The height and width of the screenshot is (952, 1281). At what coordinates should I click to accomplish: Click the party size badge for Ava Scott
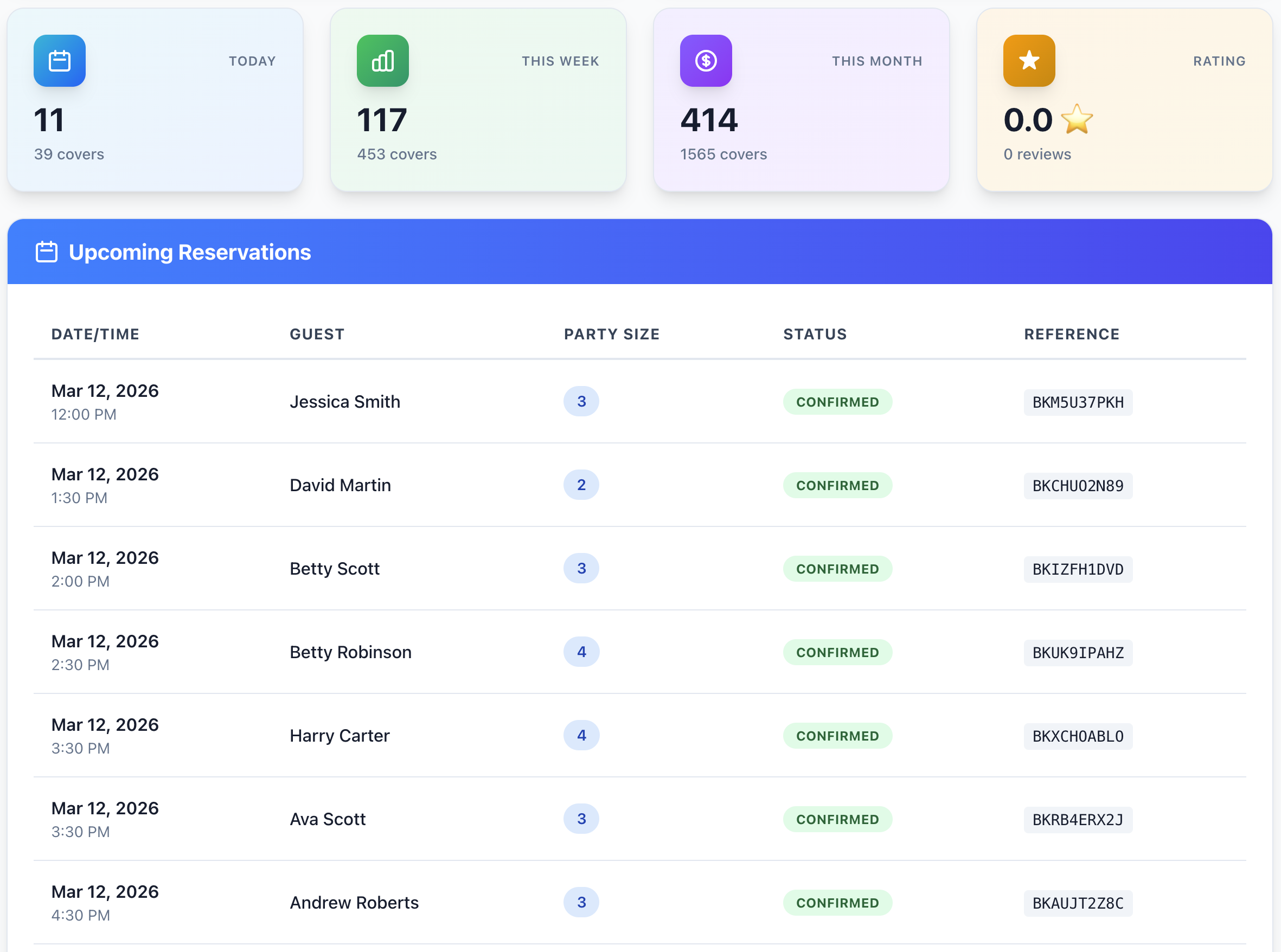[581, 819]
